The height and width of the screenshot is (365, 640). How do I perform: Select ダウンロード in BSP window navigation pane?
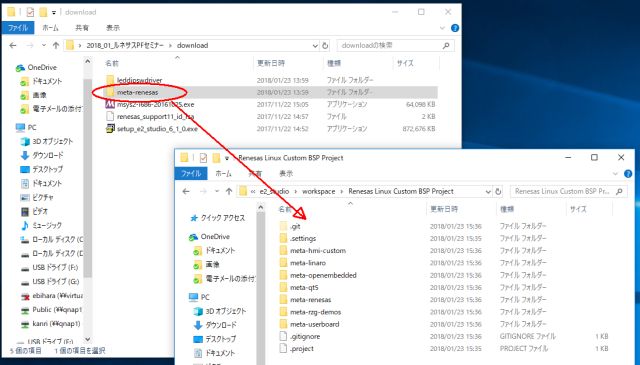click(221, 325)
